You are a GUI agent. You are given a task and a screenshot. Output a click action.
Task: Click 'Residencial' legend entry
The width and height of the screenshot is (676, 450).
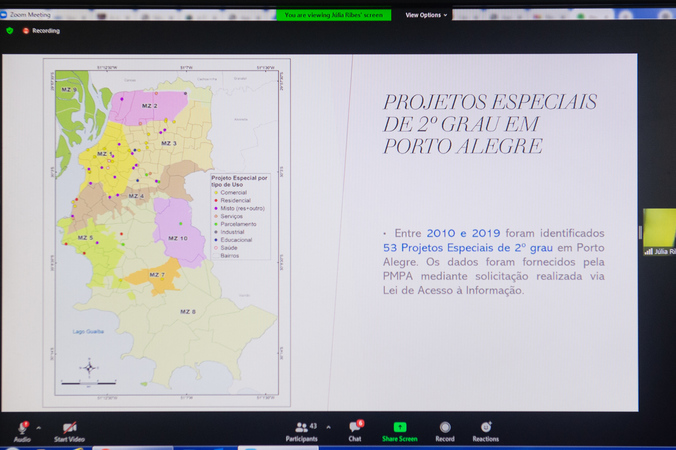pyautogui.click(x=232, y=200)
